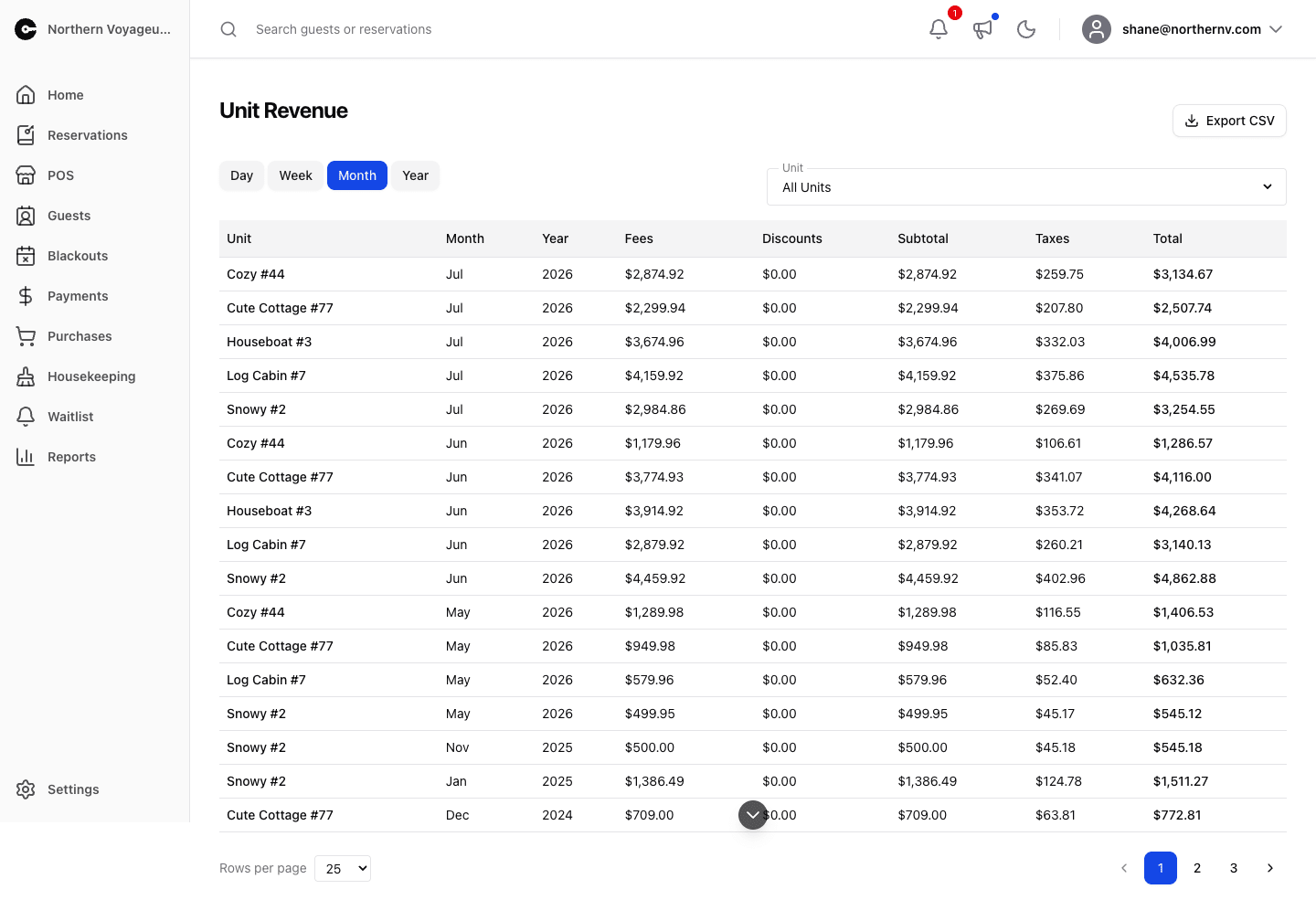Click the scroll-down round arrow button

(x=753, y=815)
